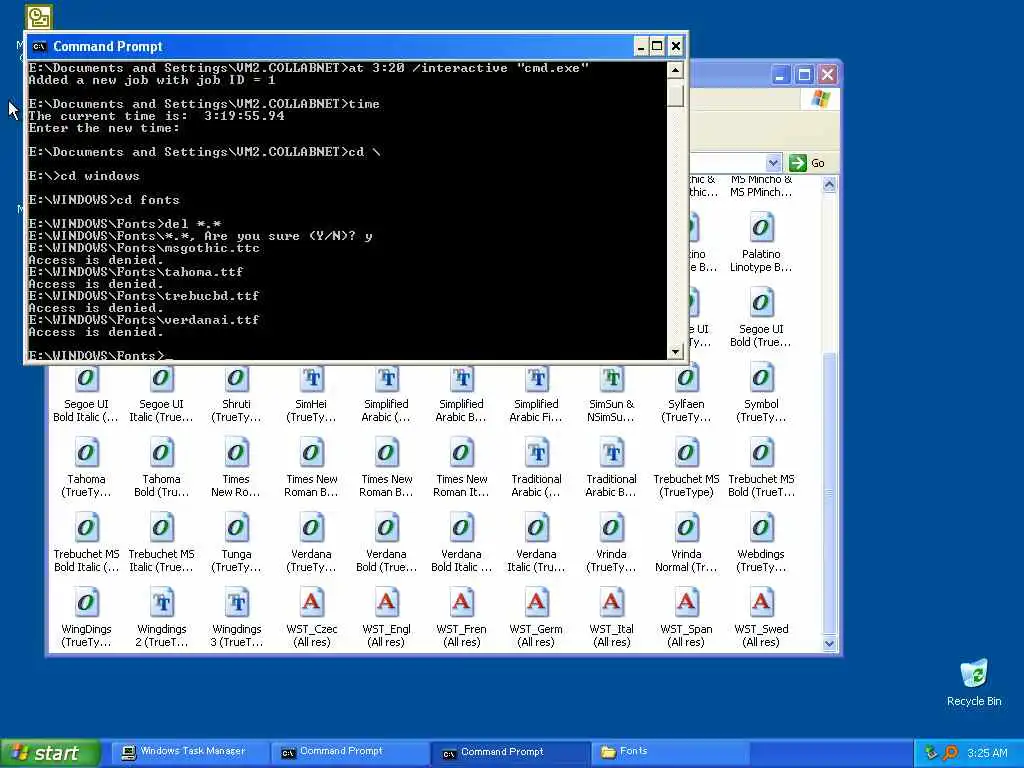
Task: Select the Trebuchet MS (TrueType) font icon
Action: [x=686, y=453]
